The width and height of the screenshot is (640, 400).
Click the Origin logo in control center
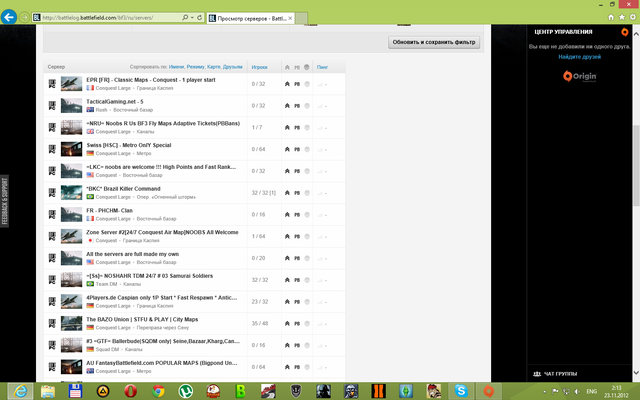pyautogui.click(x=580, y=76)
